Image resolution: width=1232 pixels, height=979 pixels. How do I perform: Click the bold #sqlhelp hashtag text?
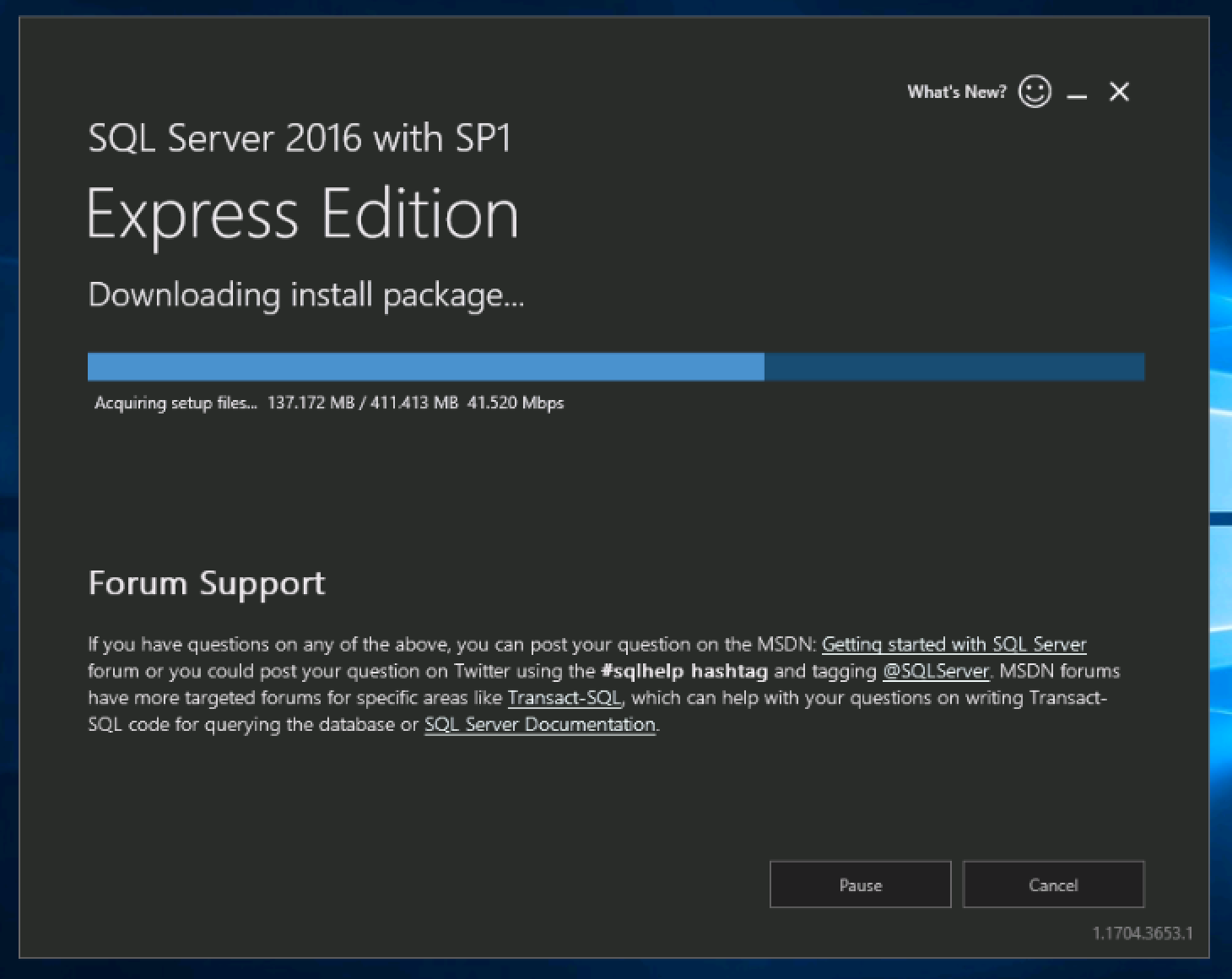[684, 672]
